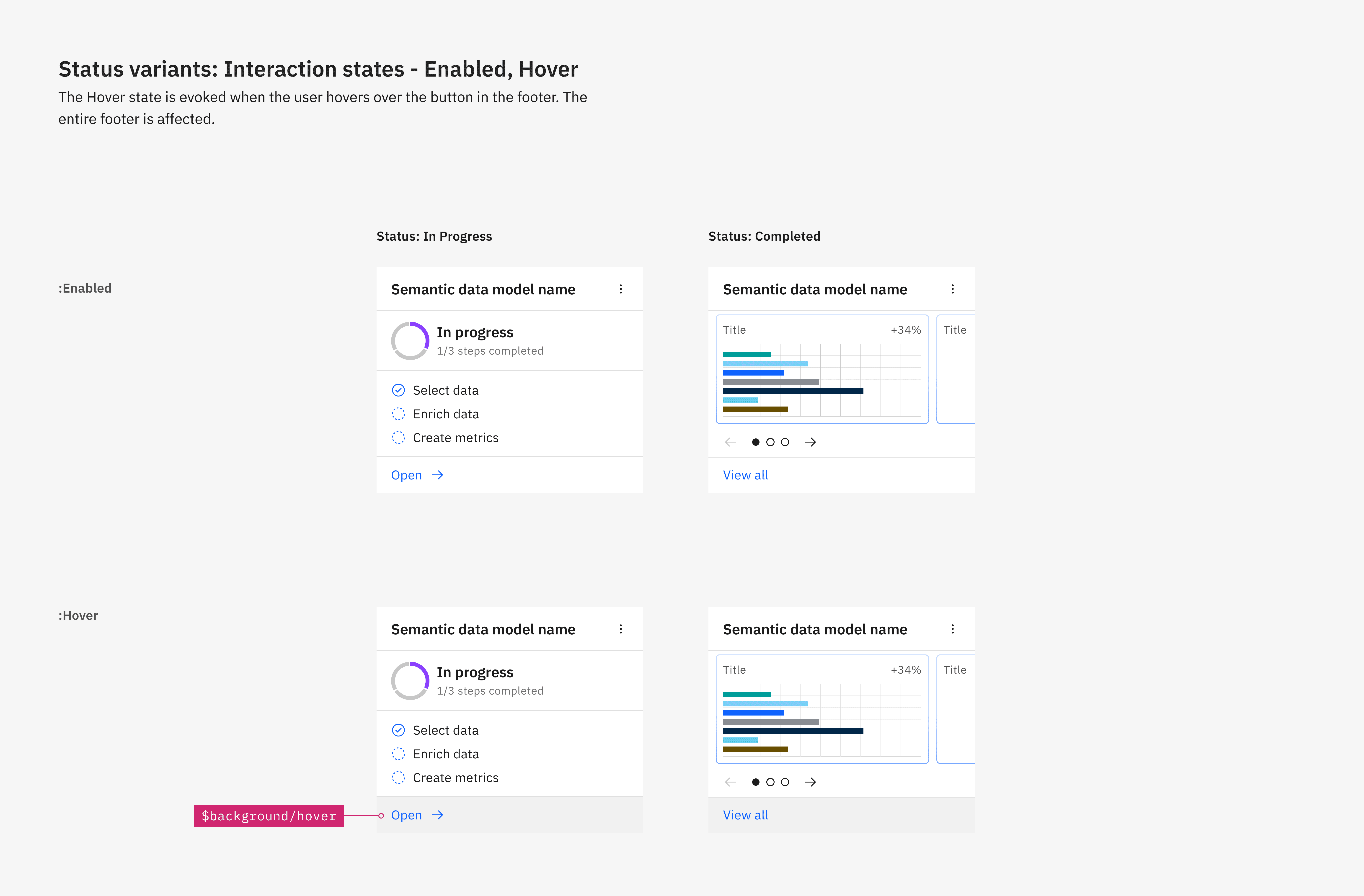Click 'Create metrics' step text in Enabled card
The height and width of the screenshot is (896, 1364).
click(x=456, y=438)
